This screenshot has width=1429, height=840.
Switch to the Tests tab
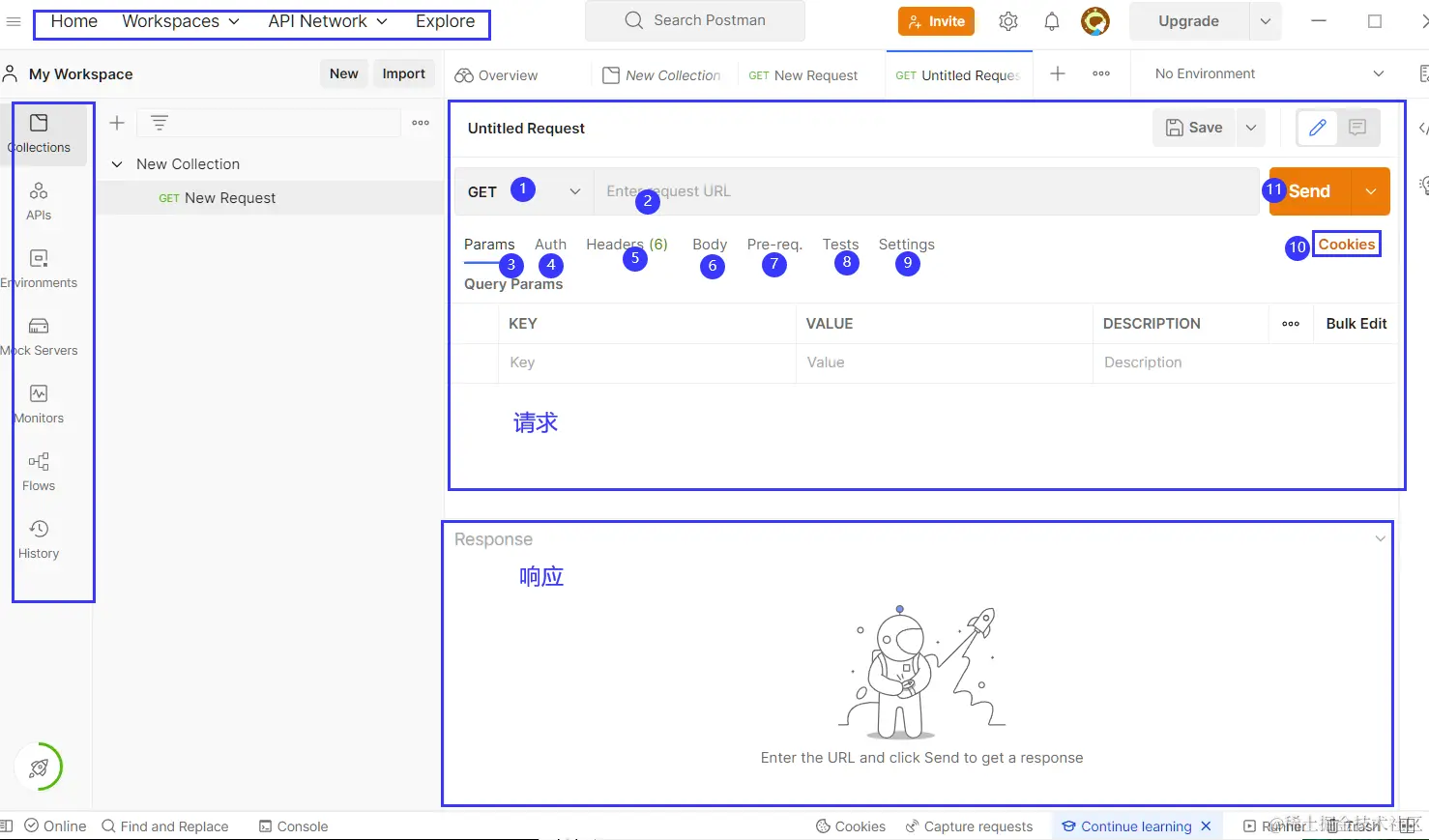click(x=840, y=245)
